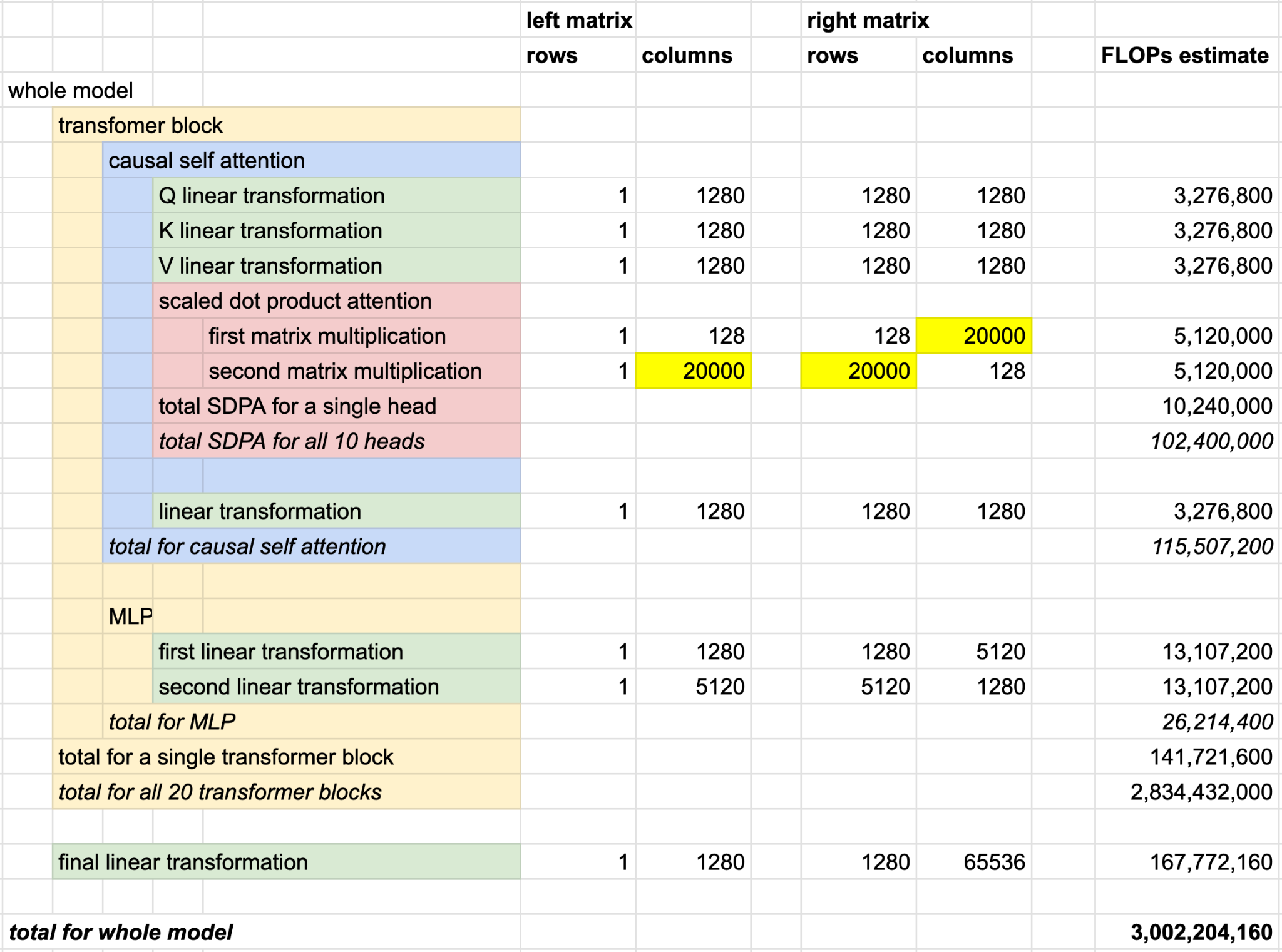The image size is (1282, 952).
Task: Click the 'total for MLP' cell
Action: click(172, 722)
